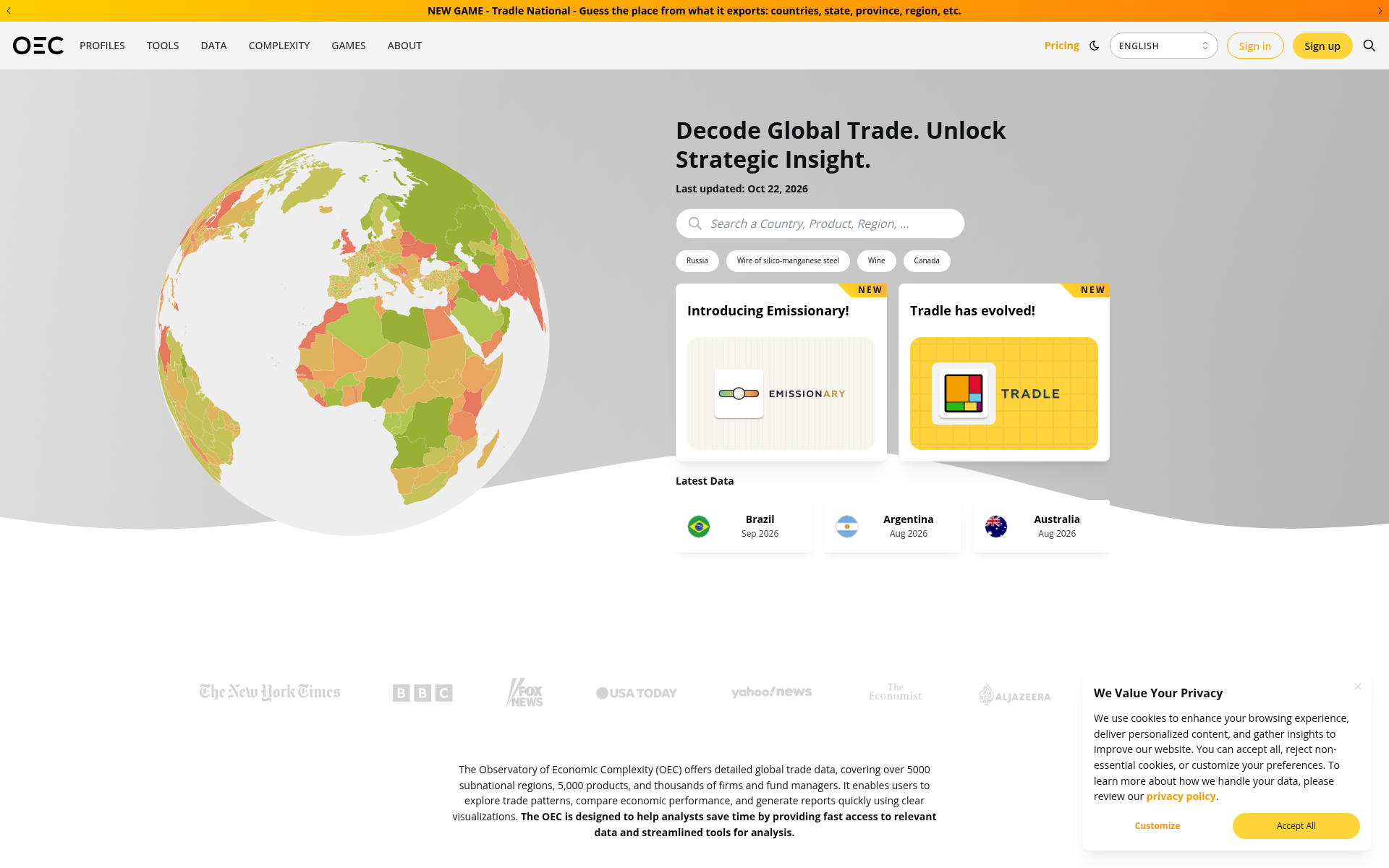The width and height of the screenshot is (1389, 868).
Task: Open the ENGLISH language dropdown
Action: click(1163, 46)
